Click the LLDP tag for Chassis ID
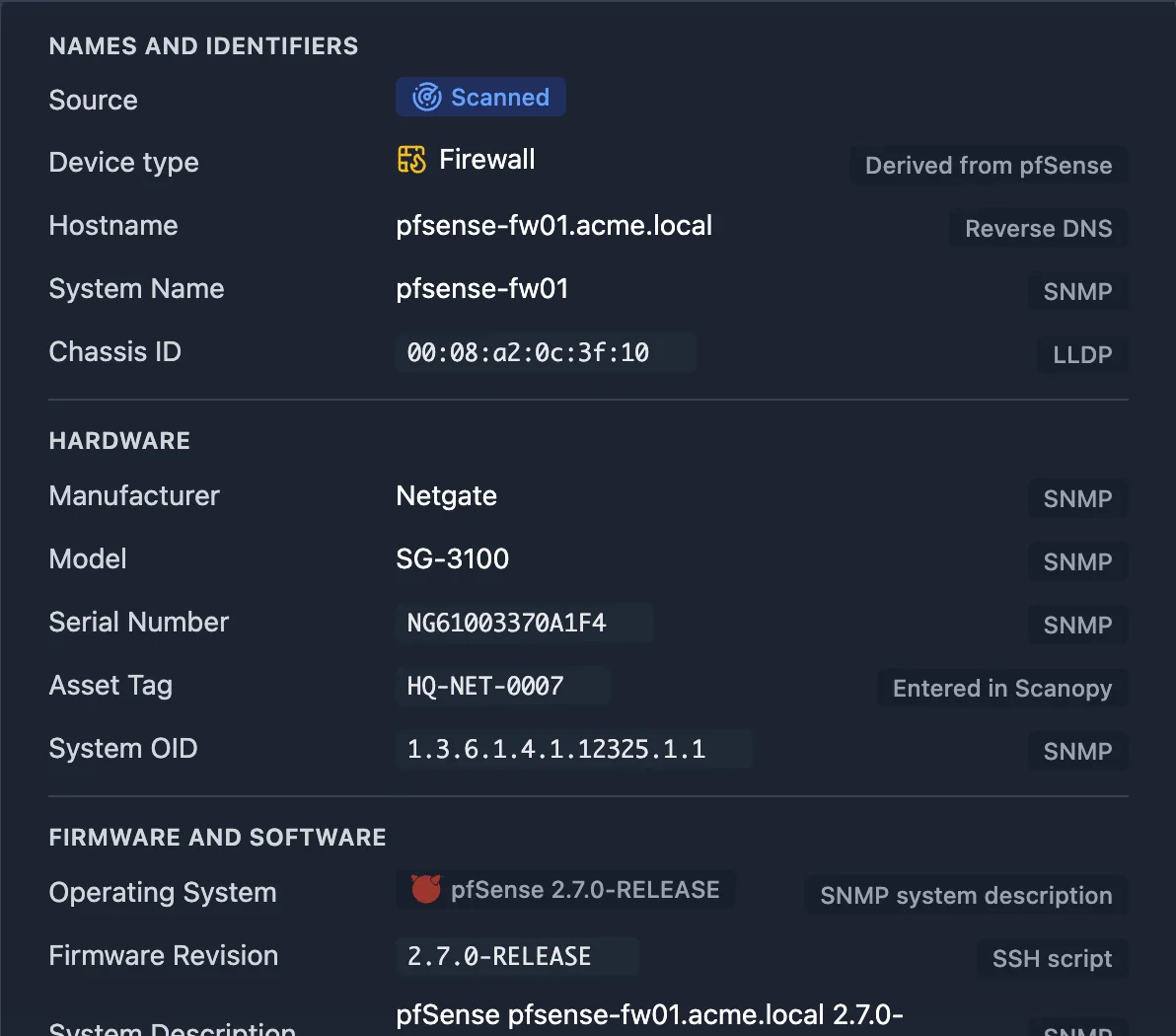This screenshot has width=1176, height=1036. (x=1082, y=354)
